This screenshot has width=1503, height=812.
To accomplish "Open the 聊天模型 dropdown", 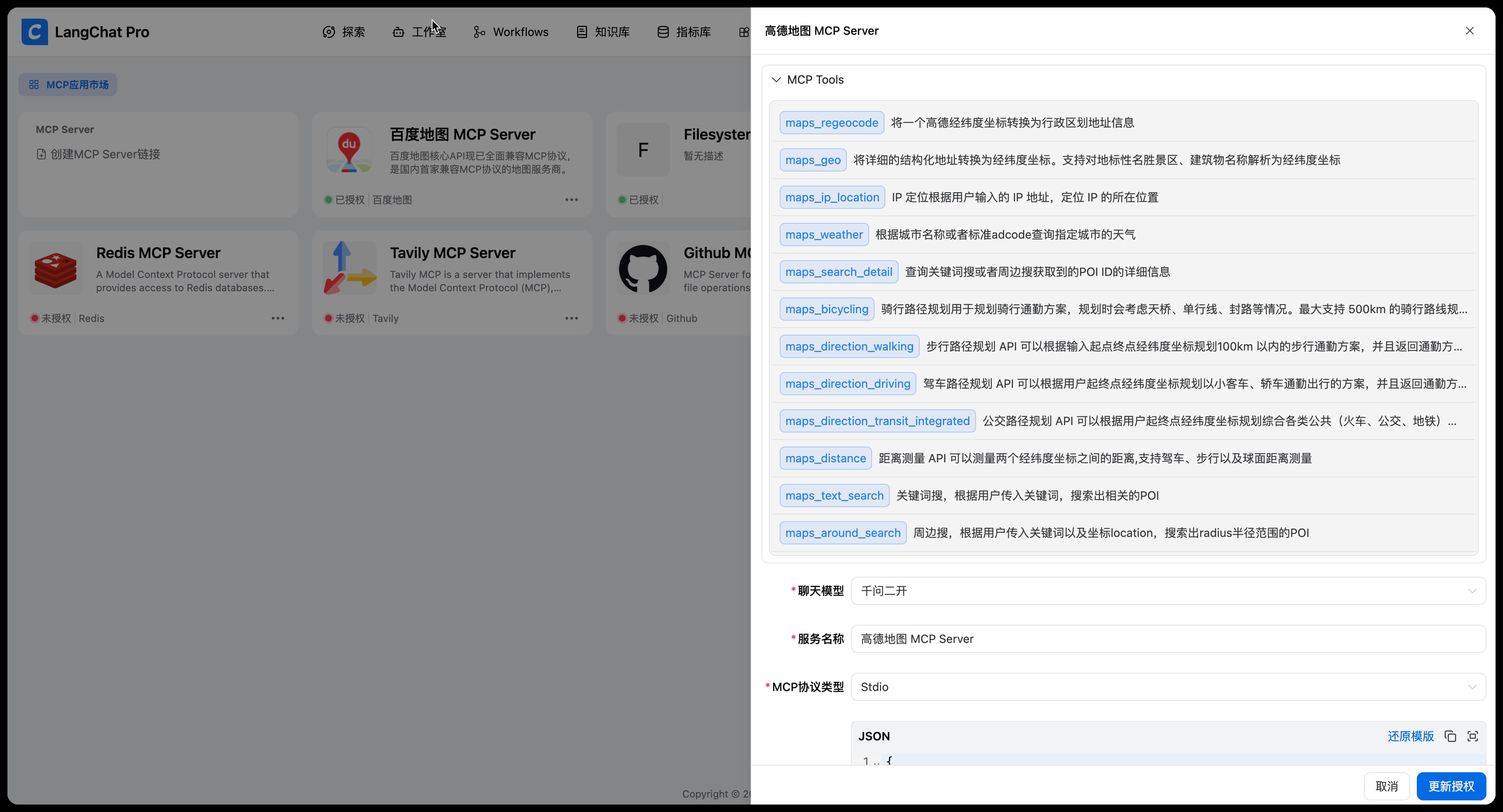I will tap(1168, 591).
